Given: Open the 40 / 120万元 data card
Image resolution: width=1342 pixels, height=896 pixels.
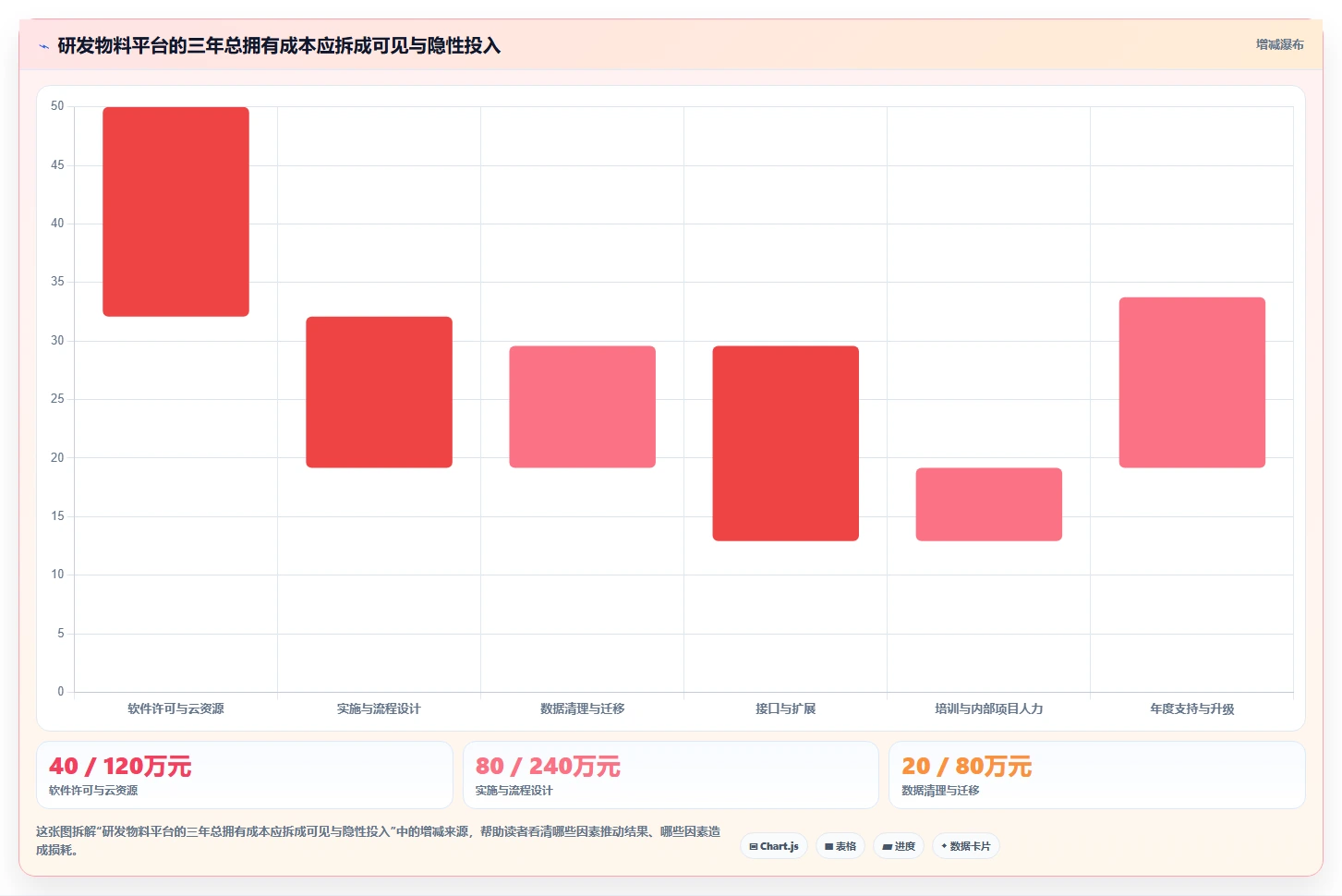Looking at the screenshot, I should click(x=245, y=775).
